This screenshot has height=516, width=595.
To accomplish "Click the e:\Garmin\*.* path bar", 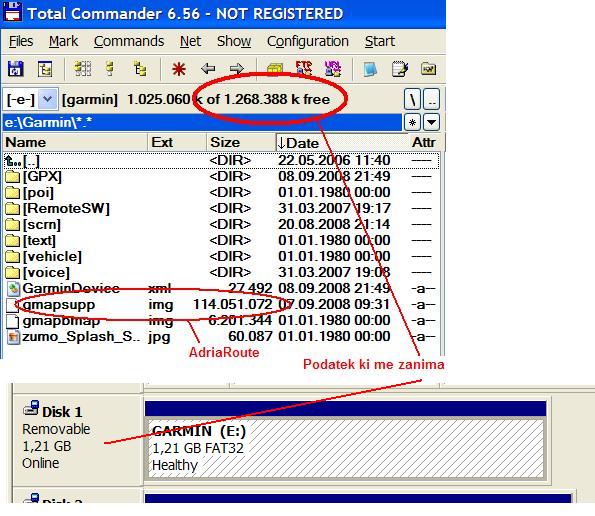I will [x=202, y=122].
